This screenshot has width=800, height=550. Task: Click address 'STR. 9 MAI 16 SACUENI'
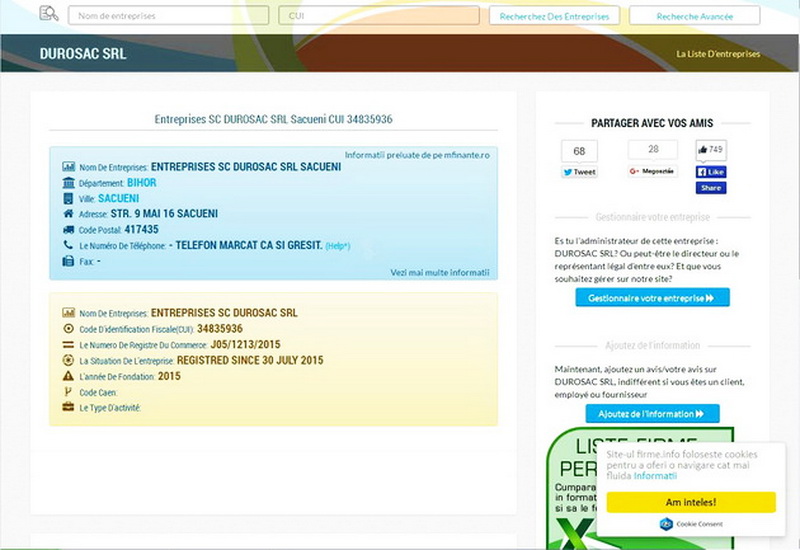point(164,214)
